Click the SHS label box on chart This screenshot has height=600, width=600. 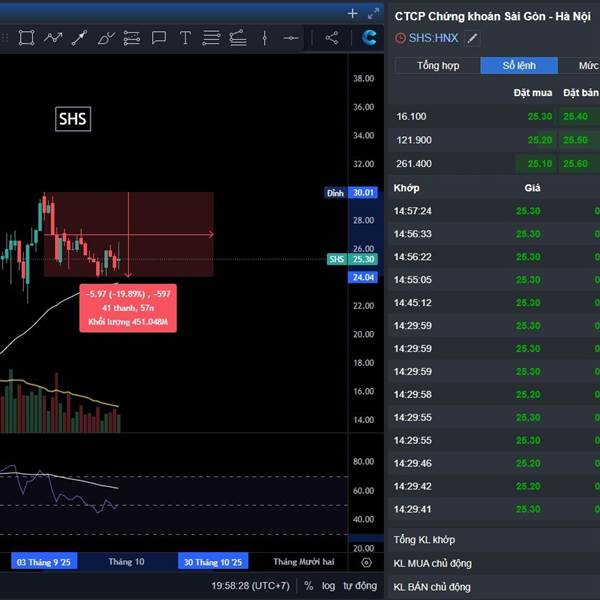[x=73, y=119]
